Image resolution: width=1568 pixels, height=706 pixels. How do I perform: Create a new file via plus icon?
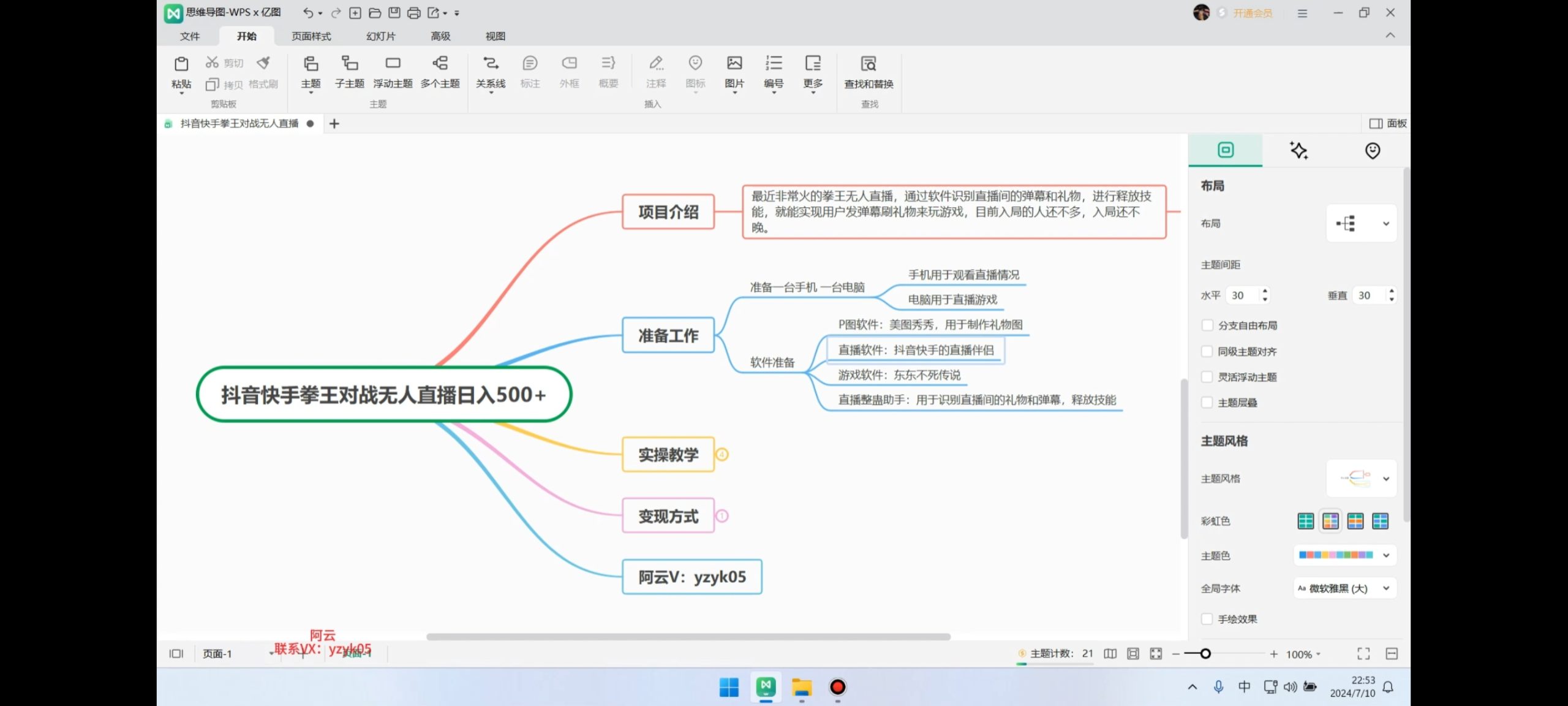tap(355, 12)
